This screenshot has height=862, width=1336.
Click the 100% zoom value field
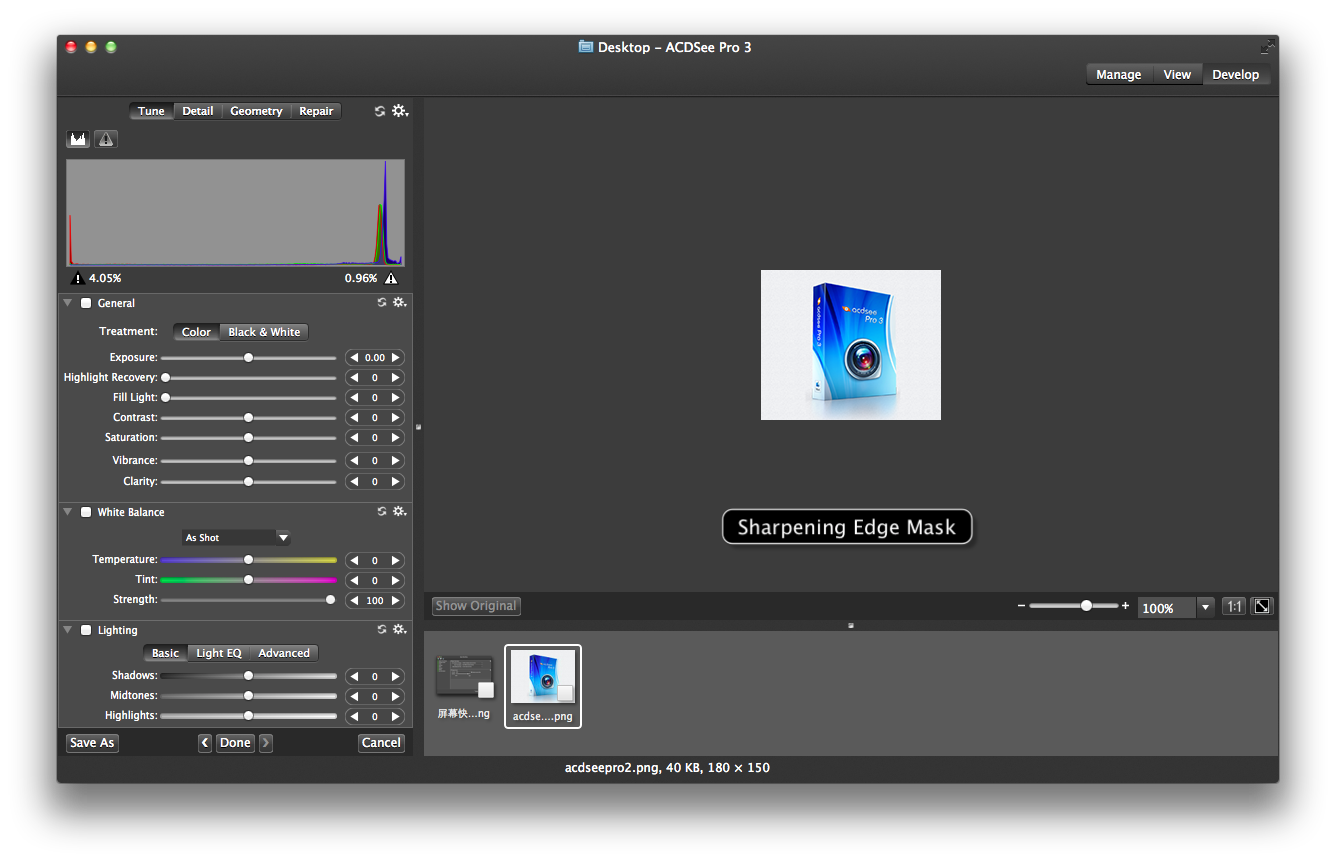[1166, 608]
